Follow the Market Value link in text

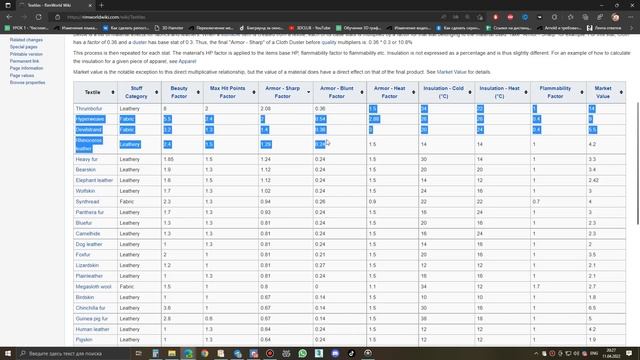(x=451, y=72)
